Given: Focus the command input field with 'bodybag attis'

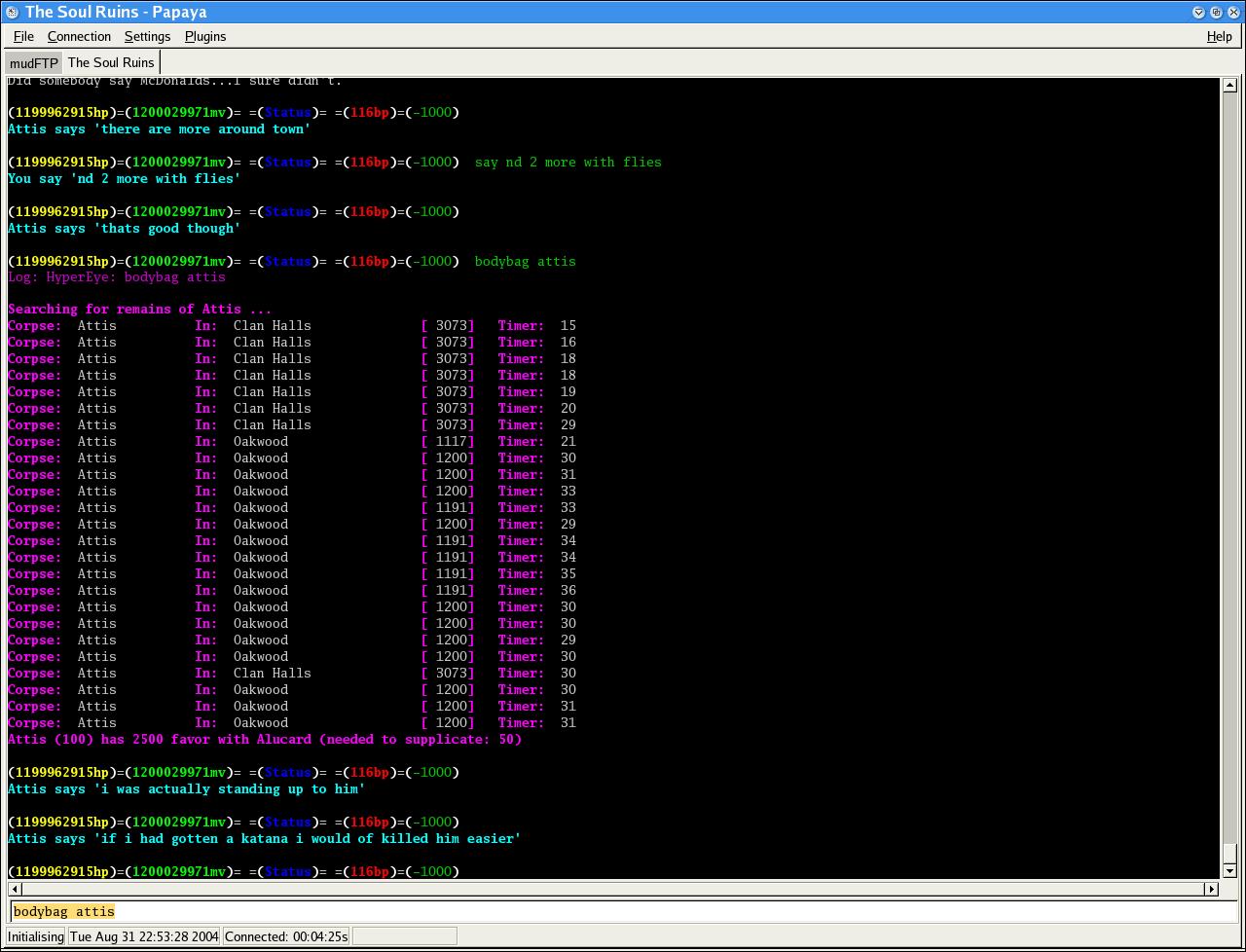Looking at the screenshot, I should [x=623, y=911].
